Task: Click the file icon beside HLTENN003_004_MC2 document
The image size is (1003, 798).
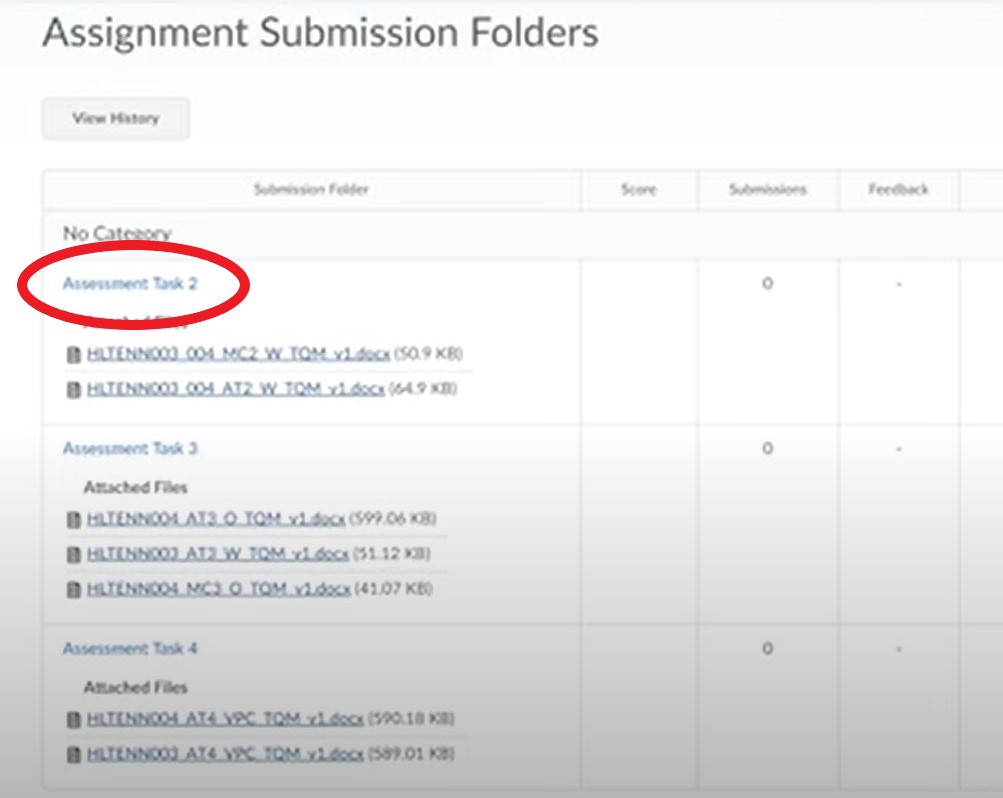Action: 72,354
